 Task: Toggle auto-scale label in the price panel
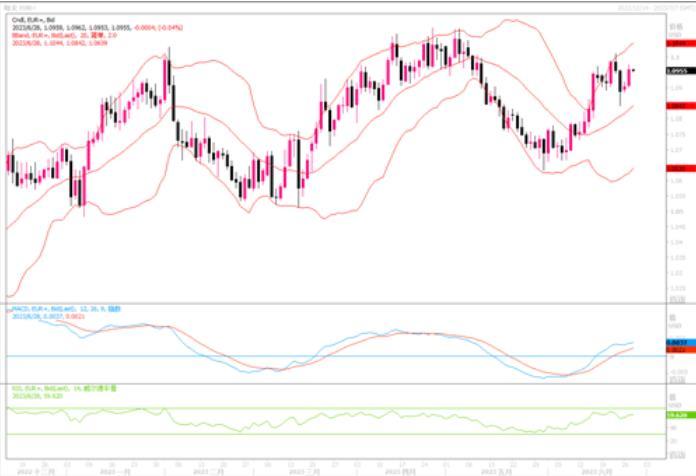pos(677,298)
